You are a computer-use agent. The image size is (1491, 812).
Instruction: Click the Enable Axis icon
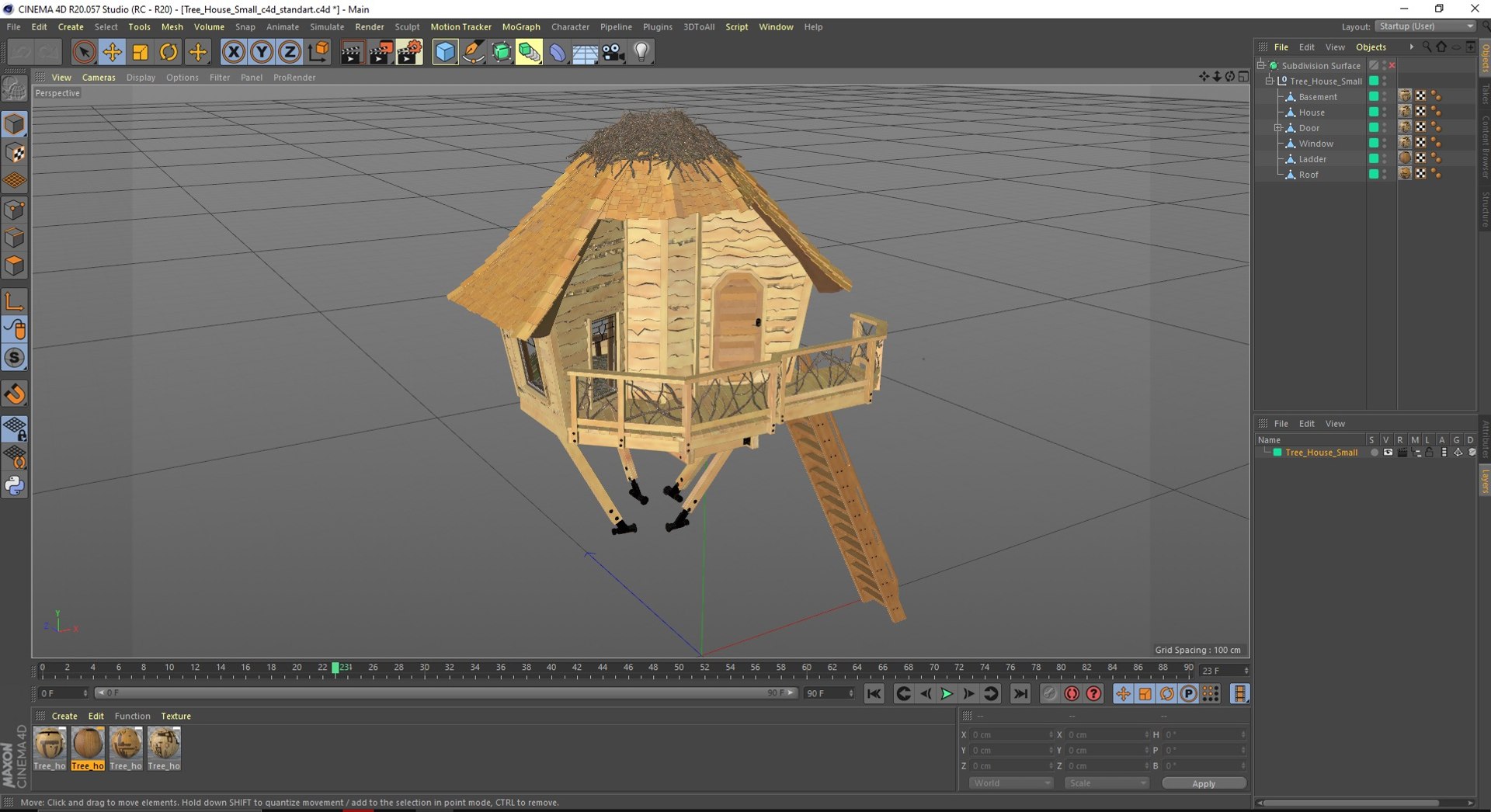pyautogui.click(x=15, y=301)
